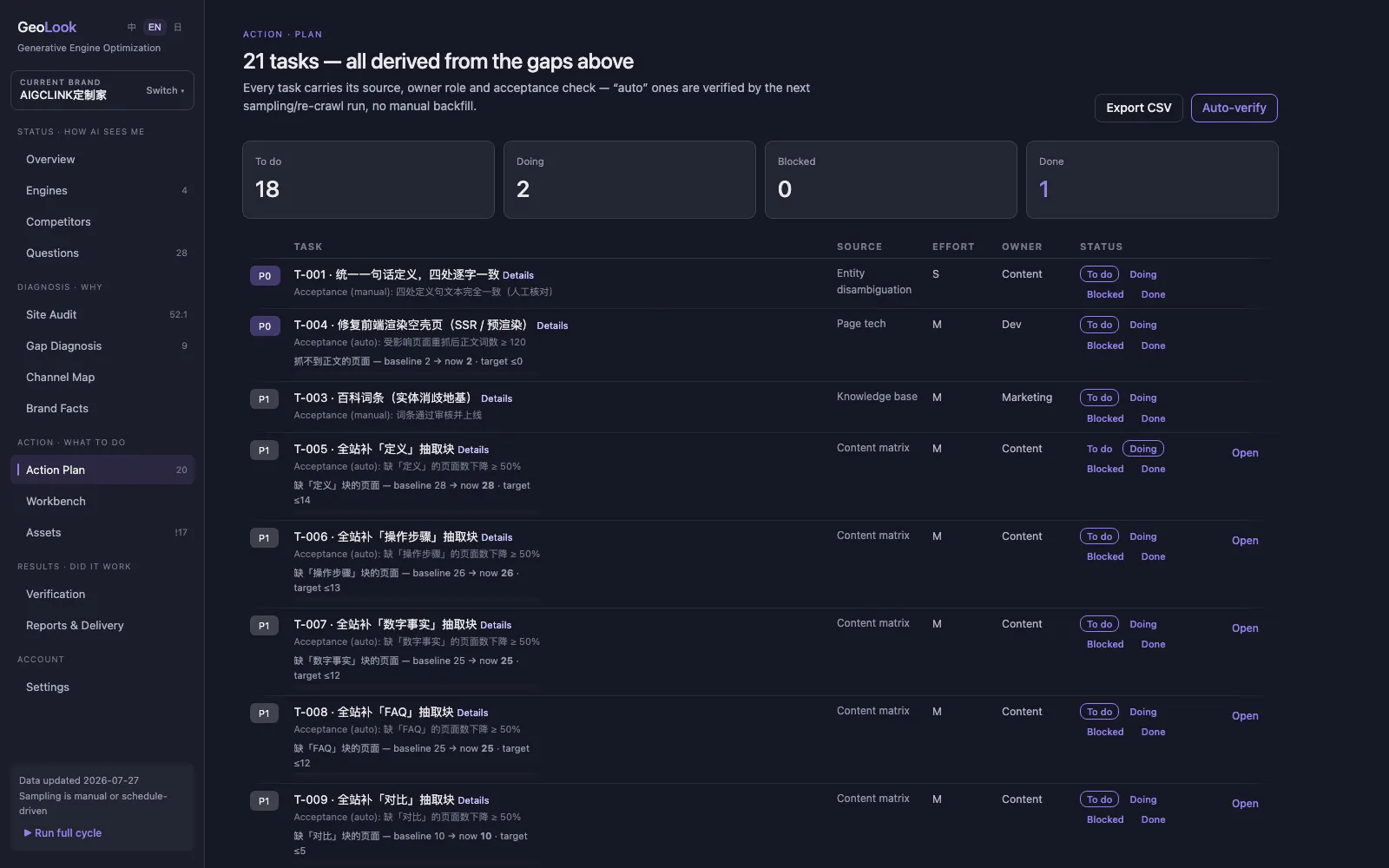Open Details for task T-003

click(497, 398)
